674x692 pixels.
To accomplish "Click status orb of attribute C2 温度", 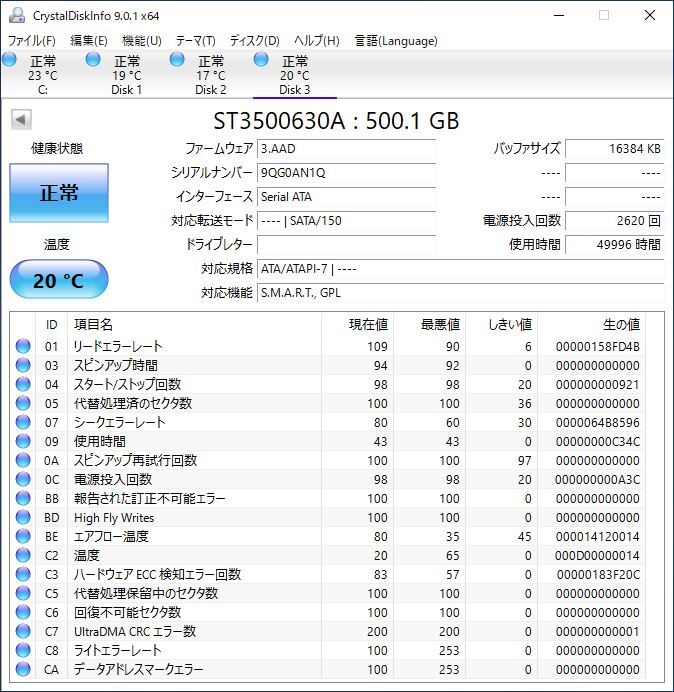I will 23,555.
